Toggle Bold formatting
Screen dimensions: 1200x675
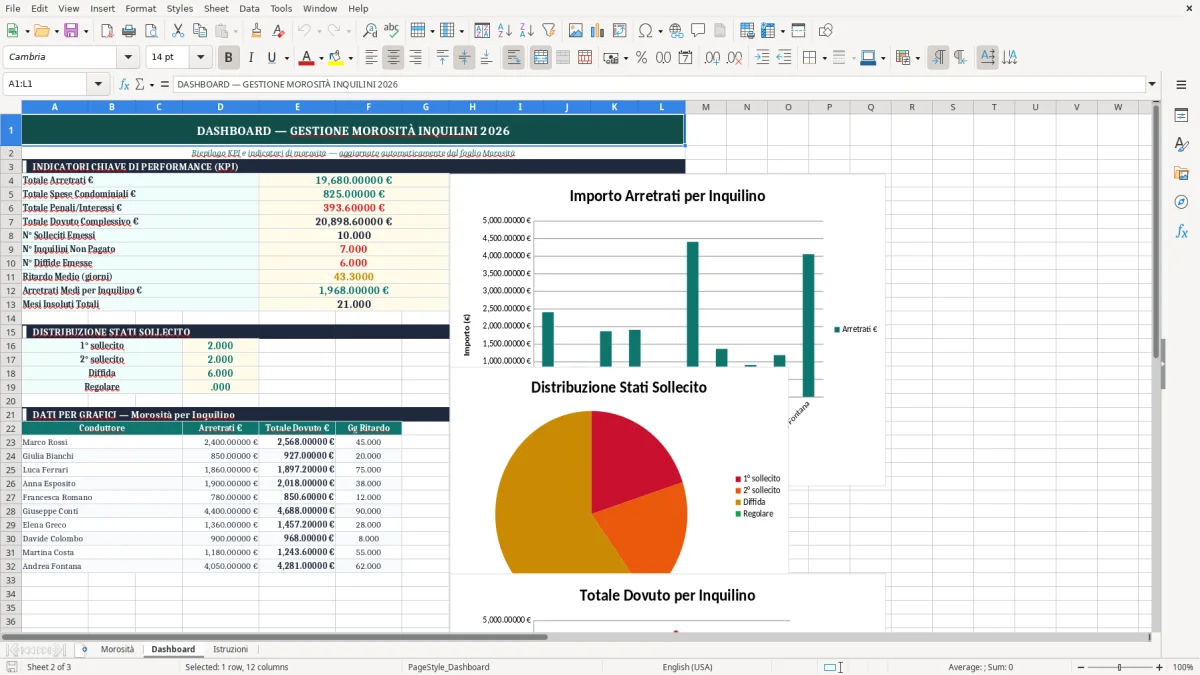pyautogui.click(x=229, y=58)
